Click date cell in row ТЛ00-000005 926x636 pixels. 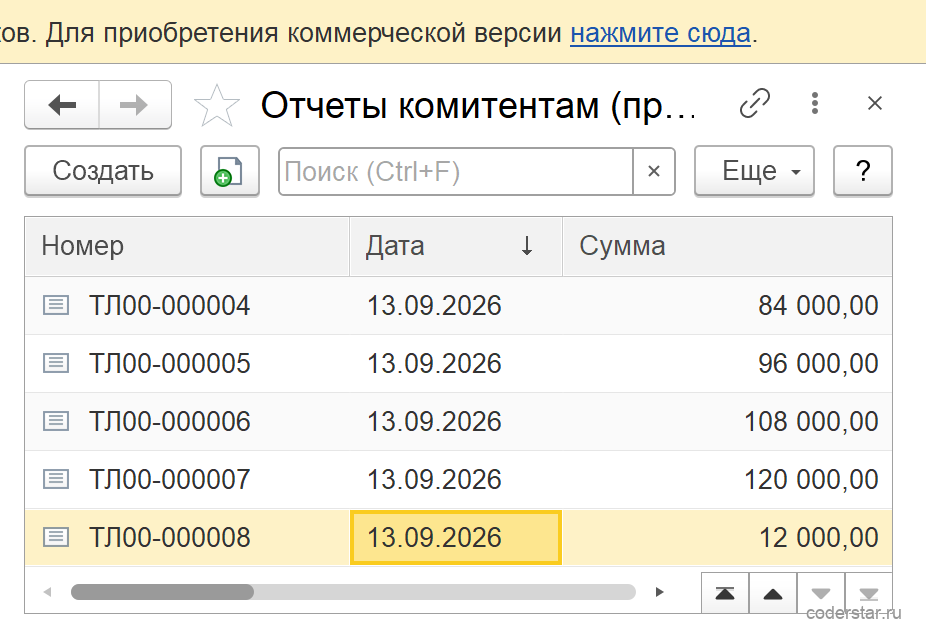point(455,364)
